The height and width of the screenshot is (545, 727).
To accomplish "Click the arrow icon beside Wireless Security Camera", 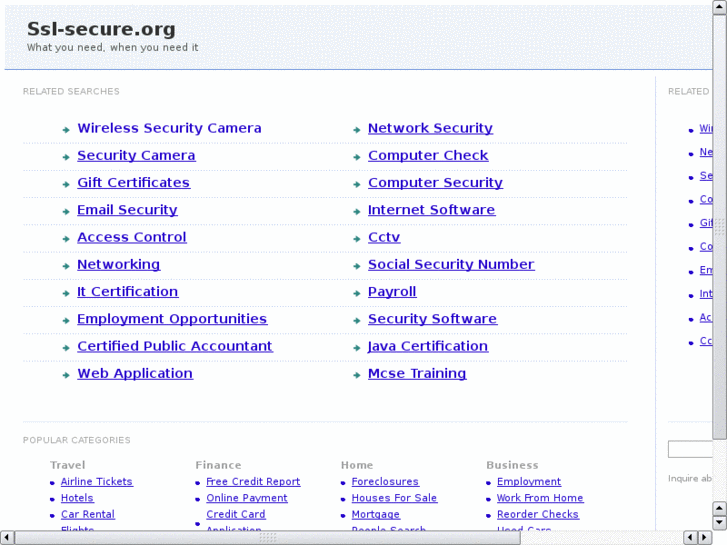I will tap(66, 130).
